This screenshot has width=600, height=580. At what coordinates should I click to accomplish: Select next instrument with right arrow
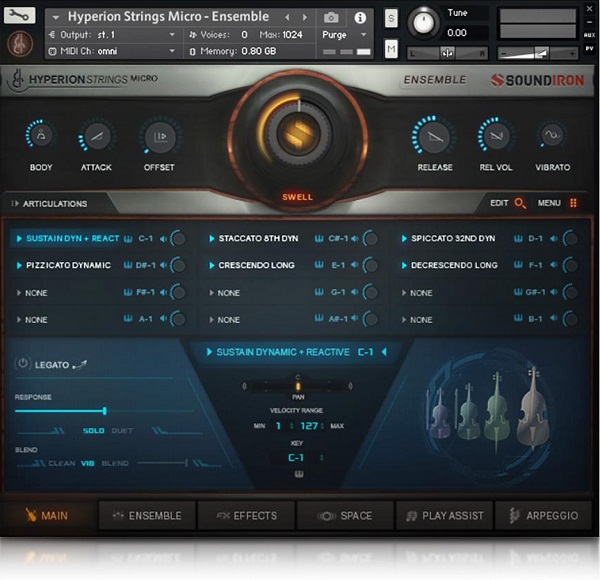(305, 18)
